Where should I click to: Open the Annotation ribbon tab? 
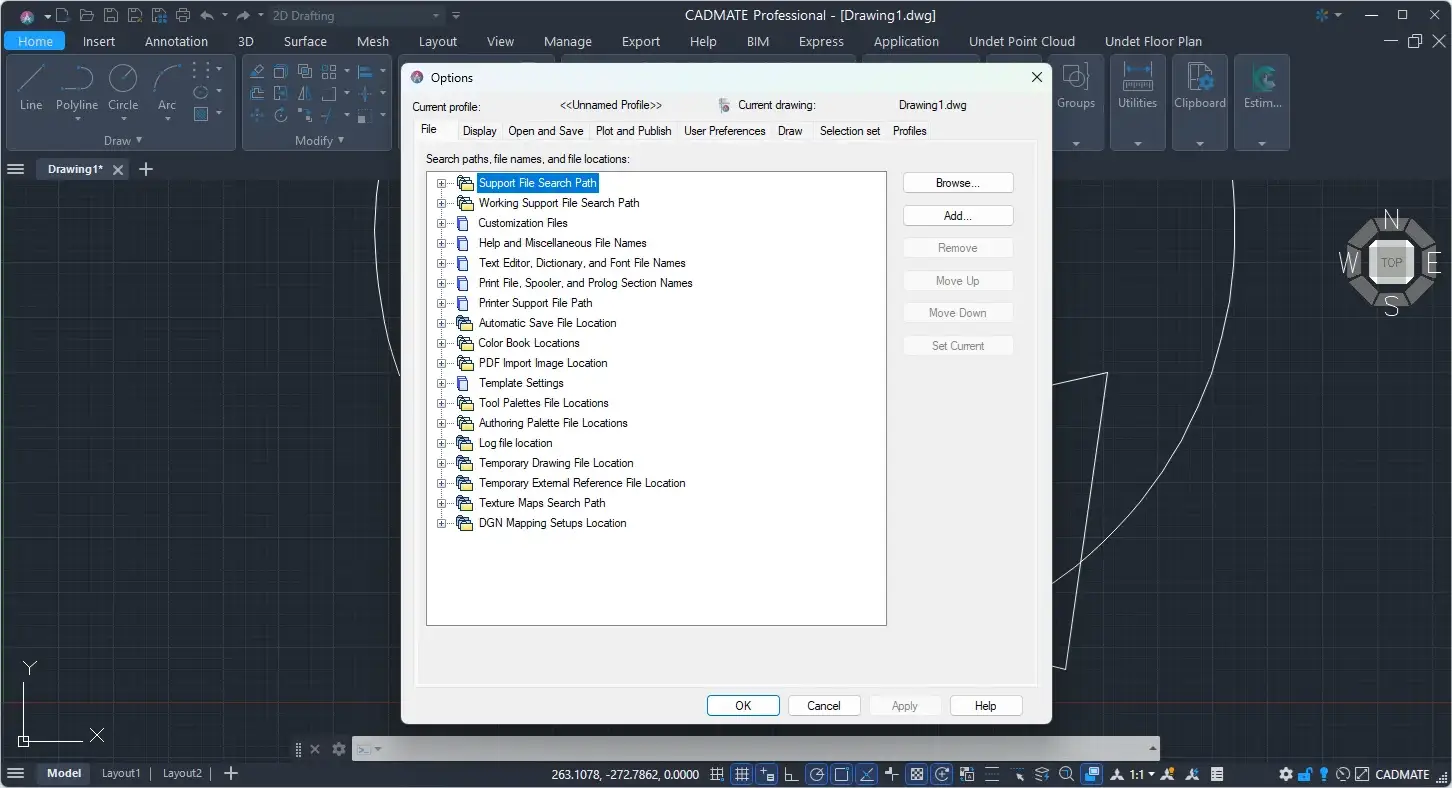point(176,41)
